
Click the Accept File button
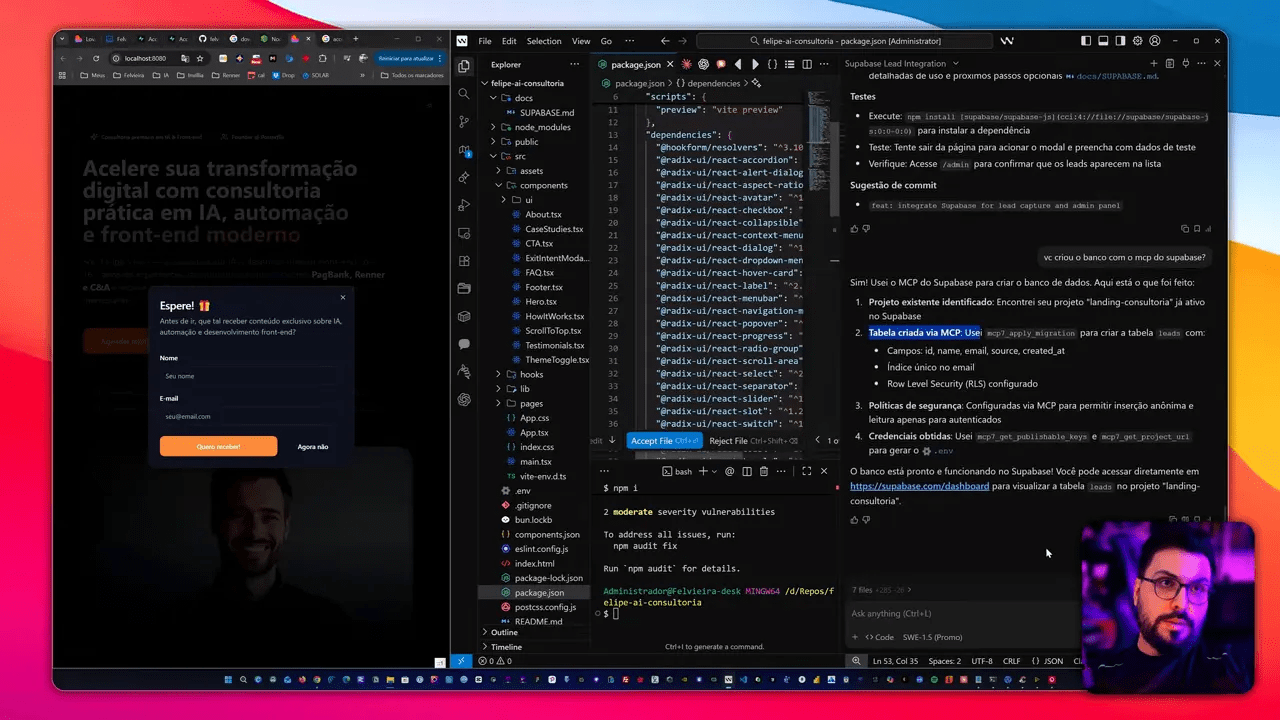tap(665, 441)
